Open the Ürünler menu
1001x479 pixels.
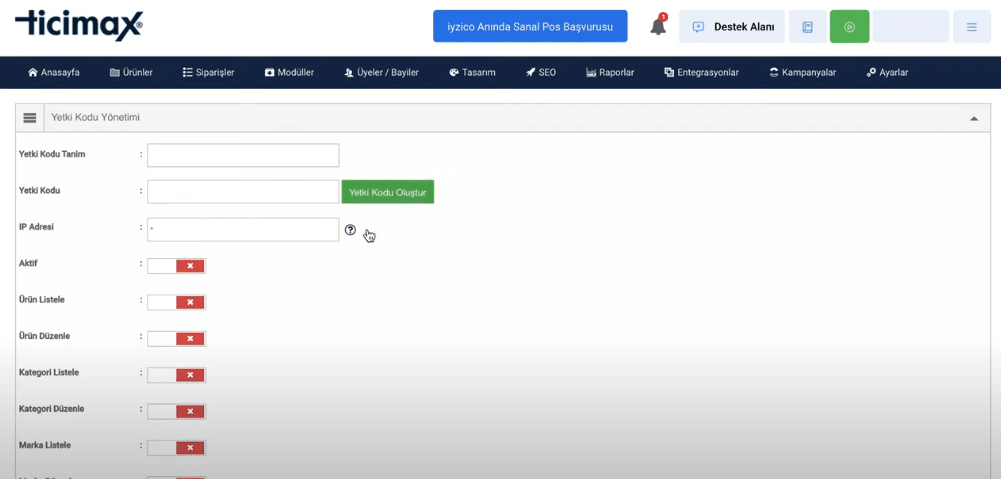coord(131,73)
